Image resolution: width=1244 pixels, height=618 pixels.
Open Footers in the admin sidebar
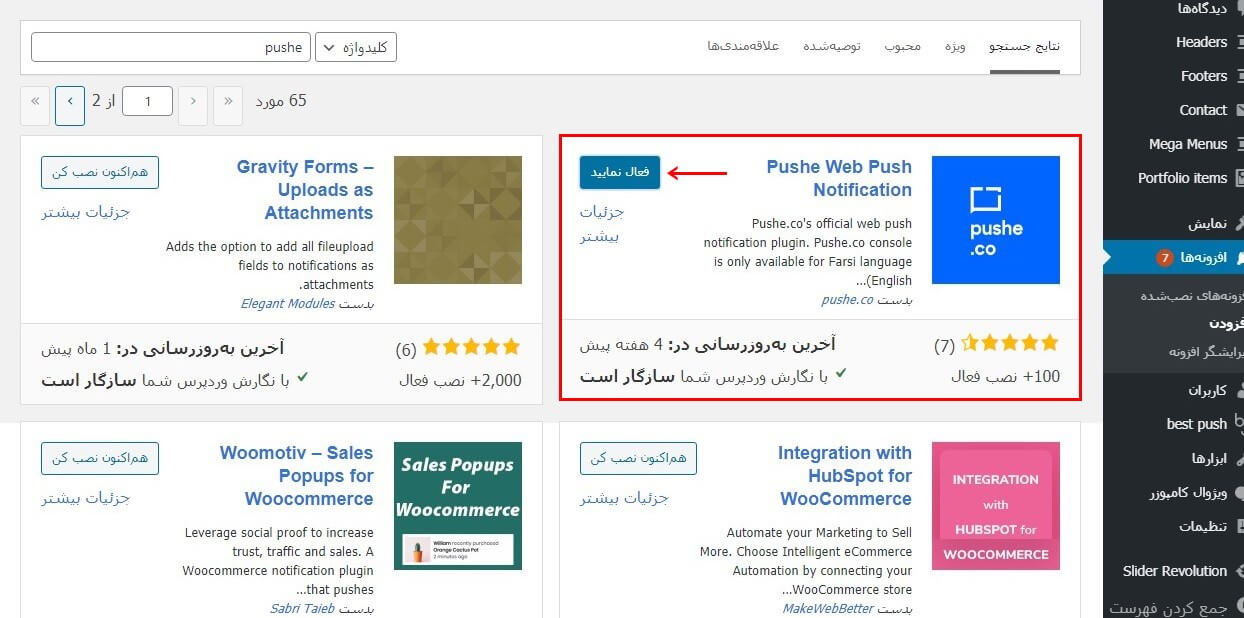click(x=1203, y=76)
